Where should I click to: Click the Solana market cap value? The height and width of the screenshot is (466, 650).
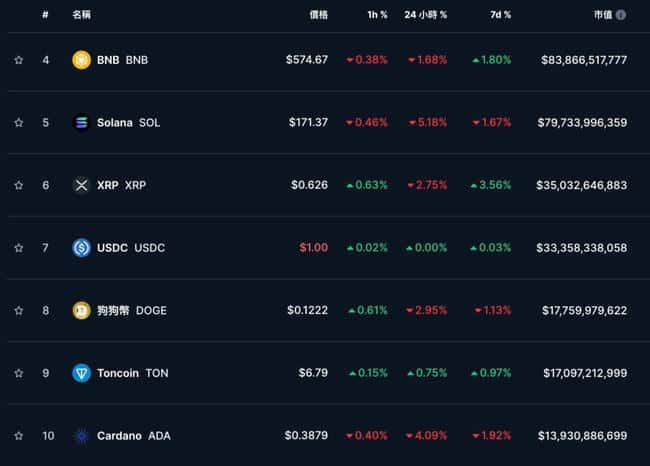(584, 123)
